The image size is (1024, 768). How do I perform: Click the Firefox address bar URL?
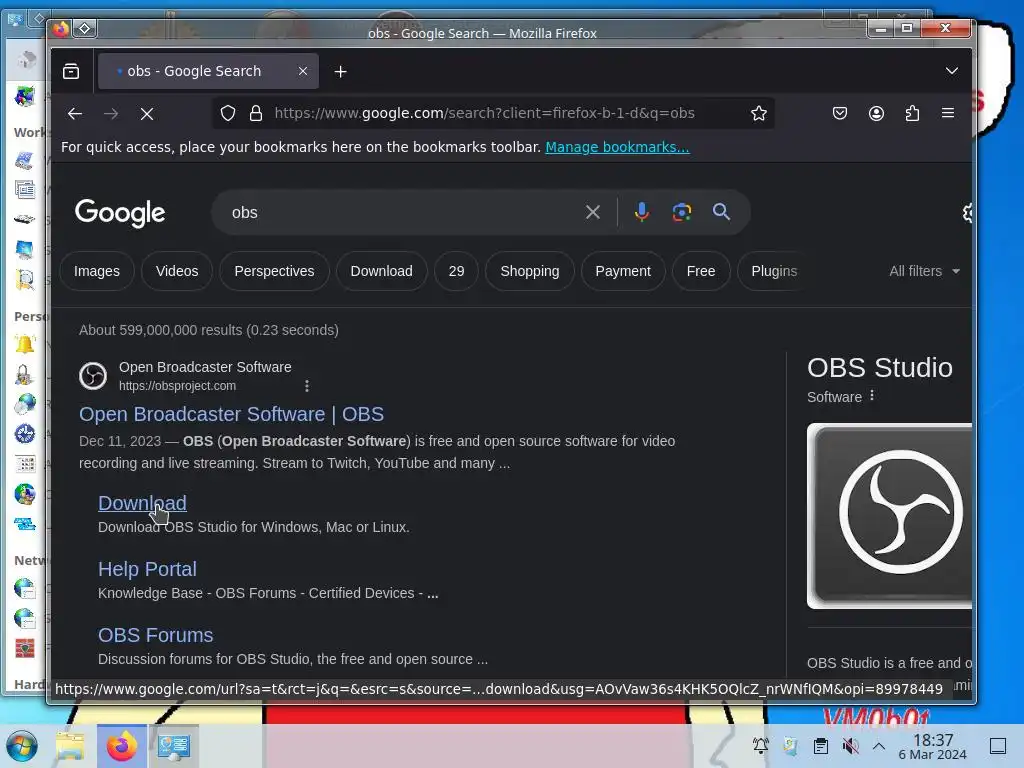[x=484, y=113]
